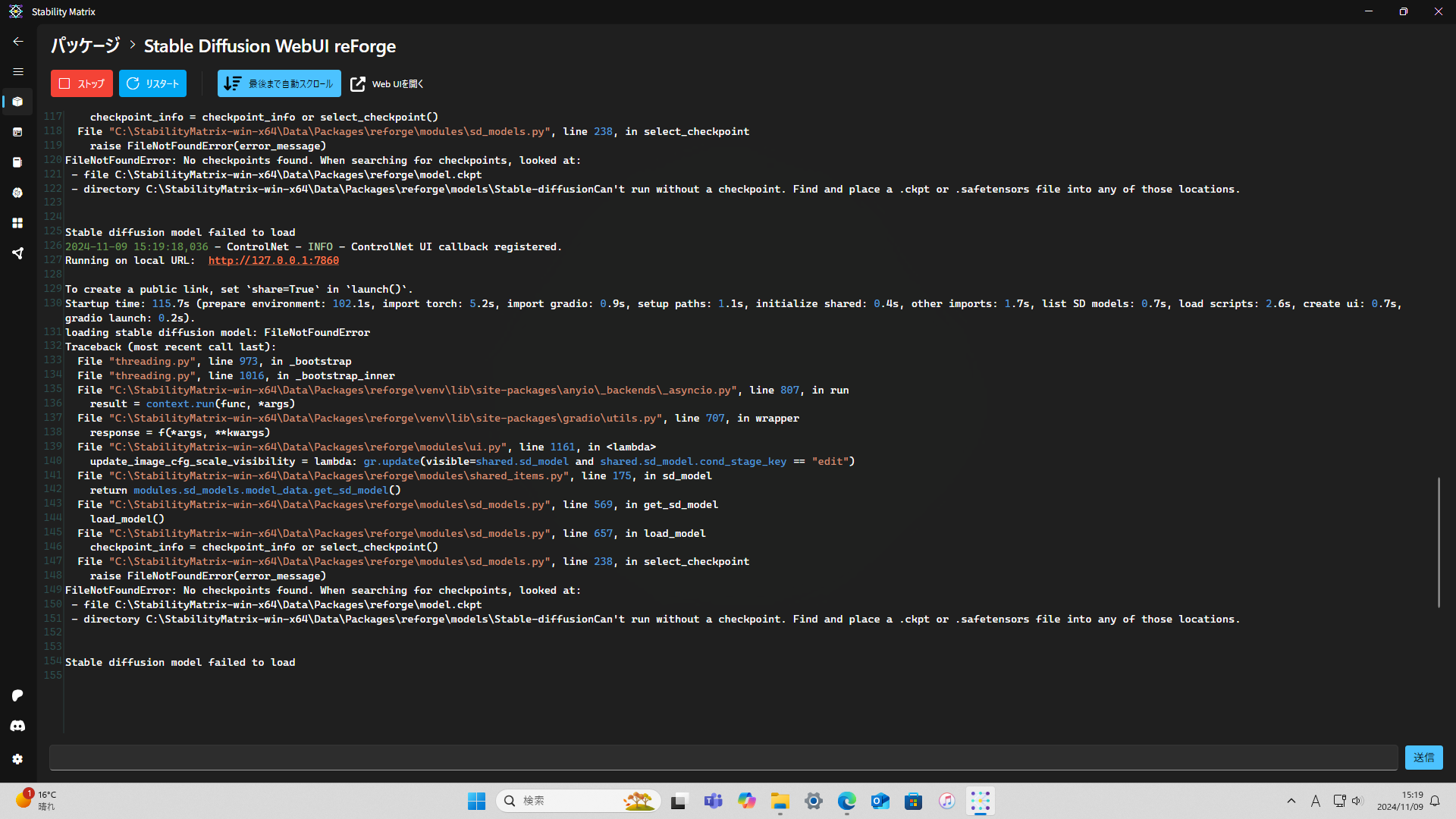Toggle auto-scroll to end button
Image resolution: width=1456 pixels, height=819 pixels.
coord(279,83)
